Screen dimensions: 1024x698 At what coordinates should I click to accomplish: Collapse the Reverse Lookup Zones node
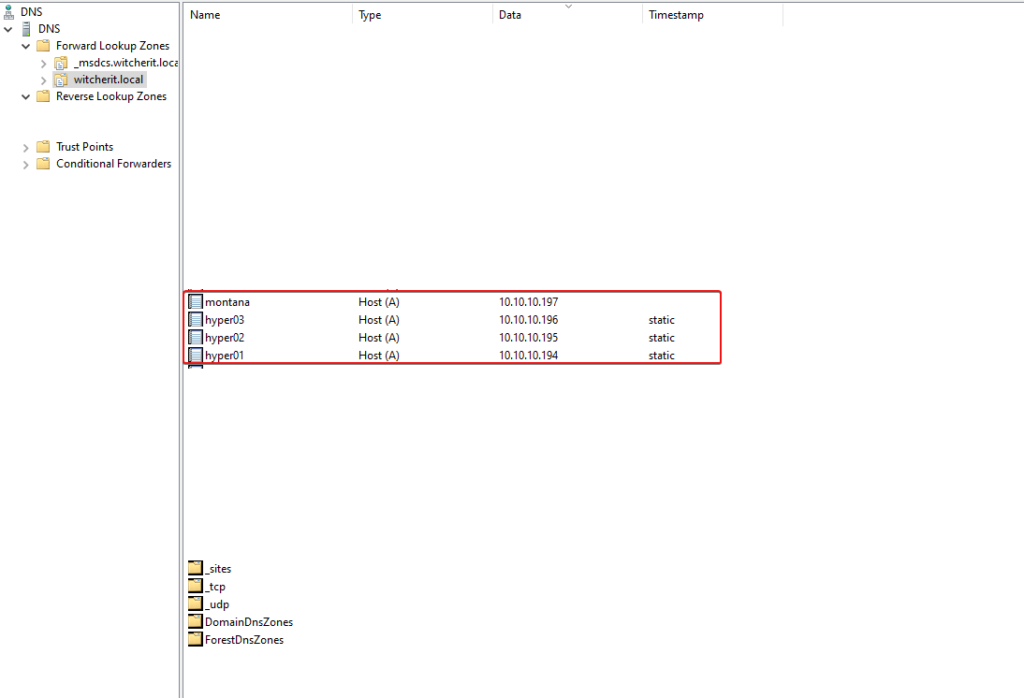(x=26, y=97)
